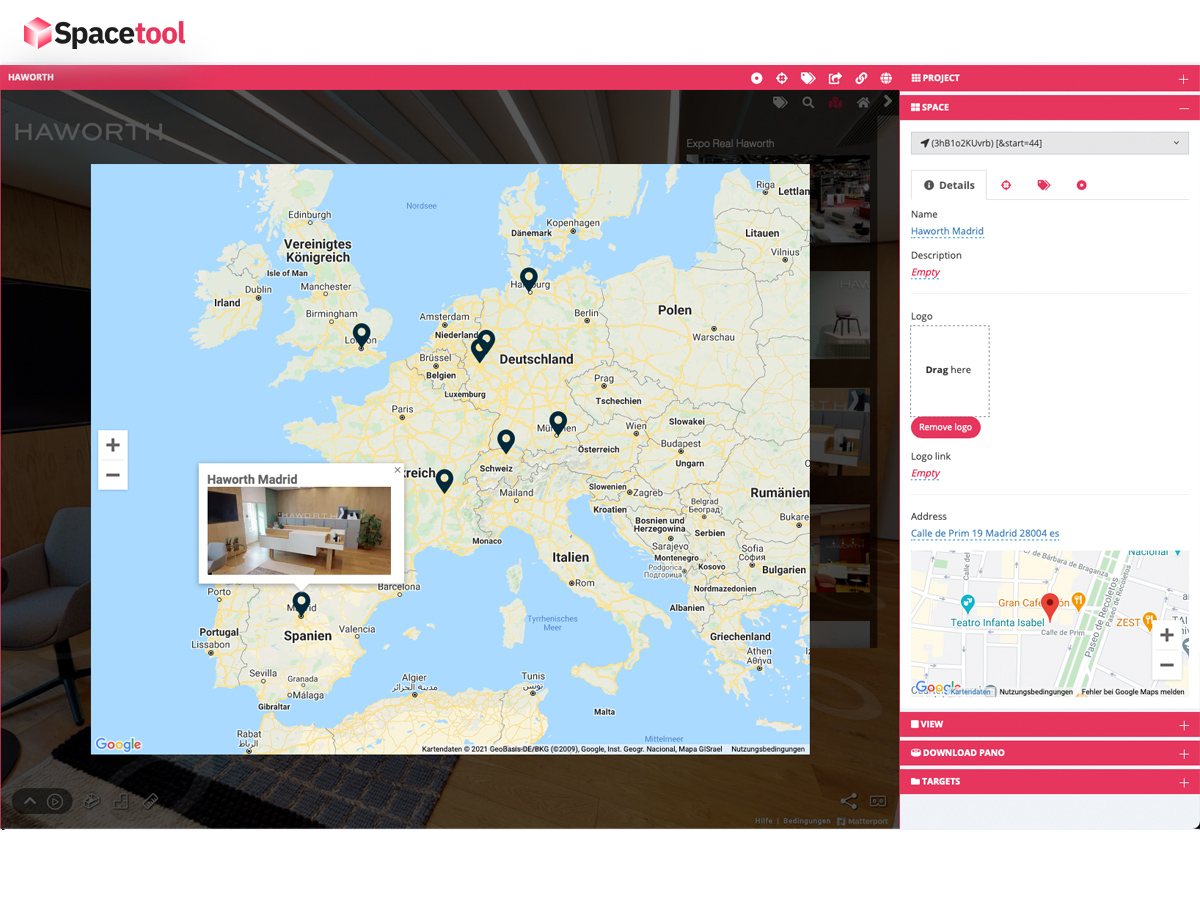Click the Hamburg map pin
1200x900 pixels.
[x=529, y=279]
